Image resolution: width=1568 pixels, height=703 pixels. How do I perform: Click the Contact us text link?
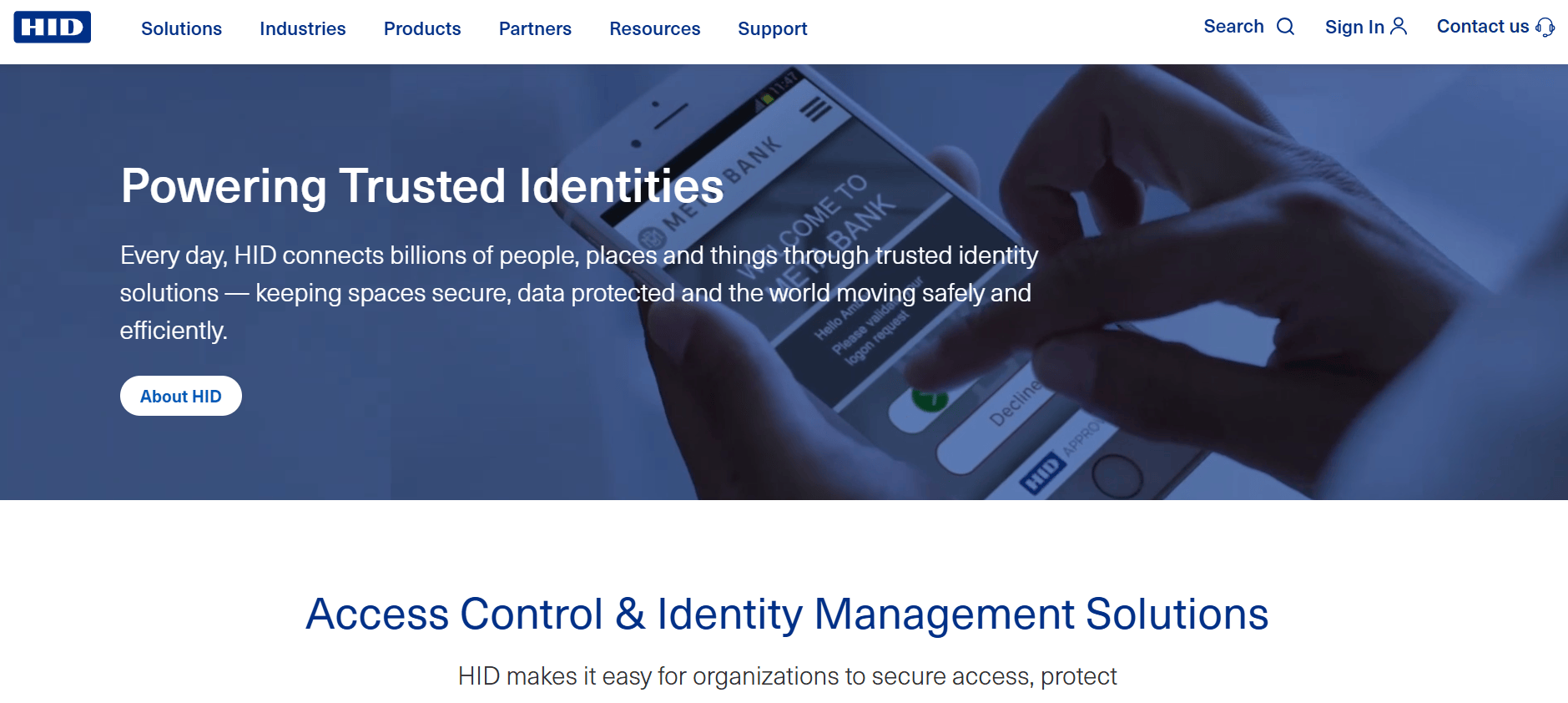tap(1483, 27)
